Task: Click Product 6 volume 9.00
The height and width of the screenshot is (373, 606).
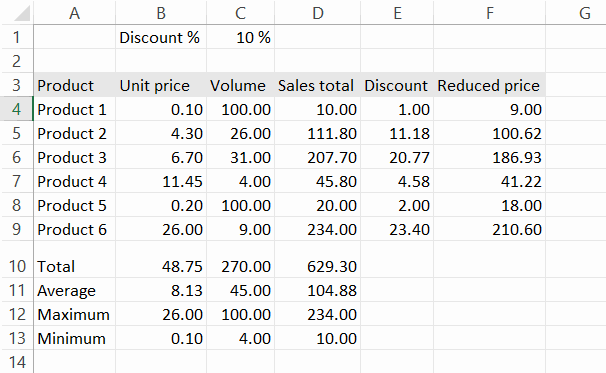Action: pos(240,229)
